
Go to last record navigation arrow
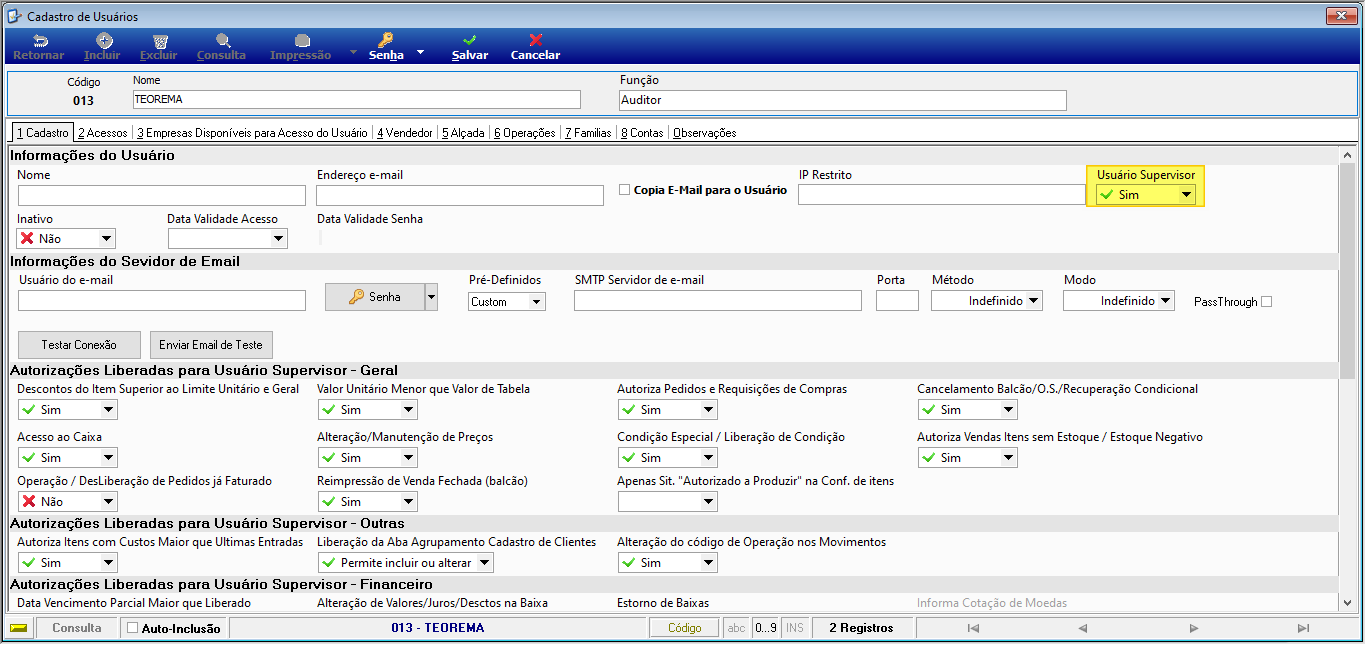coord(1303,628)
